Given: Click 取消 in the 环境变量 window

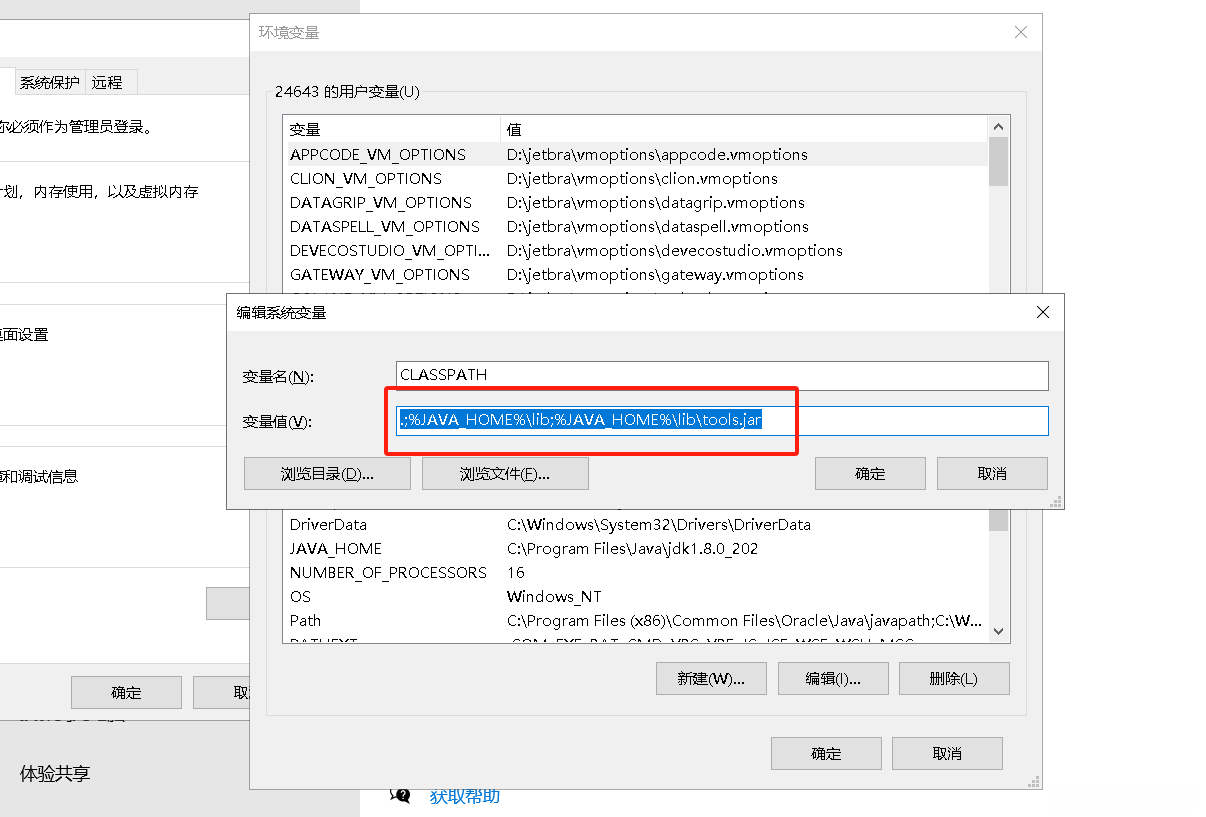Looking at the screenshot, I should pyautogui.click(x=947, y=753).
